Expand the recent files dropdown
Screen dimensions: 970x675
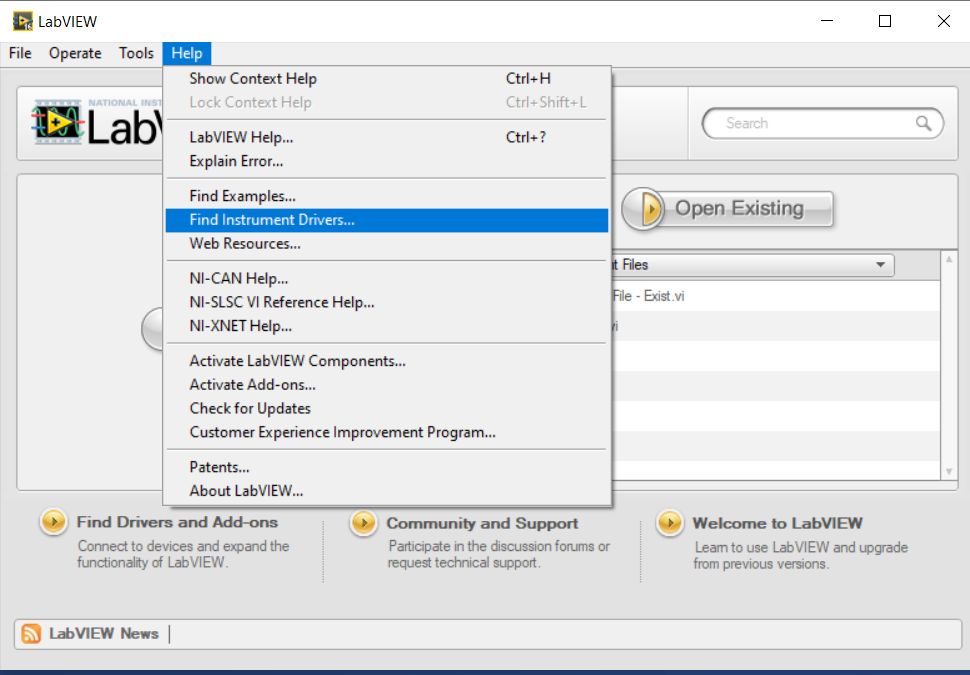(879, 265)
